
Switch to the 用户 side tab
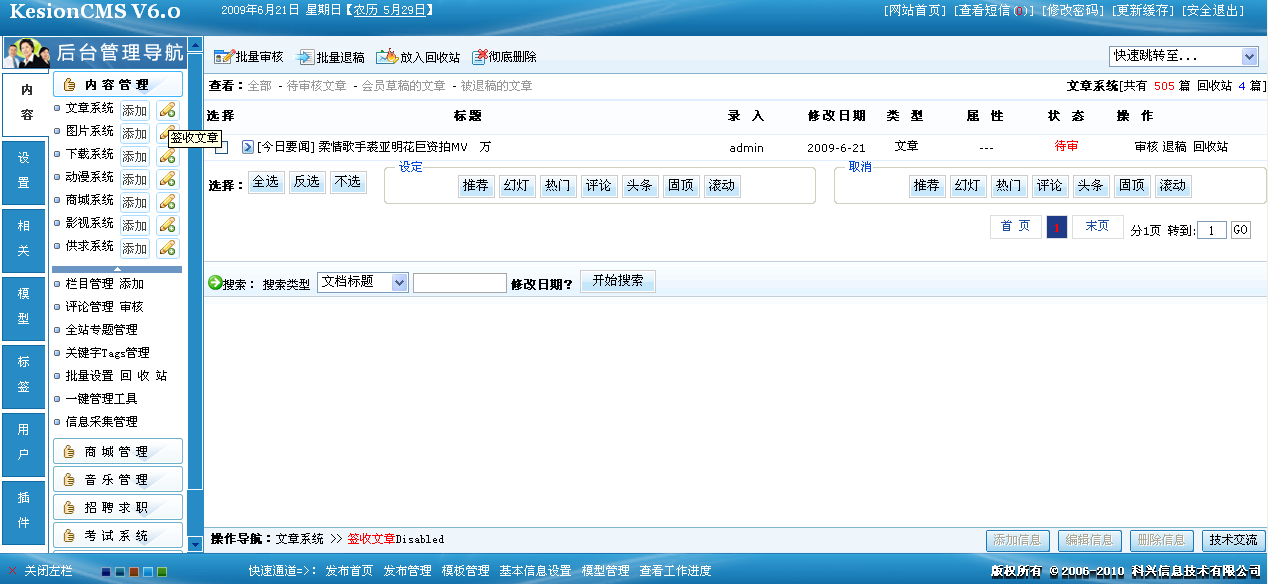(24, 442)
